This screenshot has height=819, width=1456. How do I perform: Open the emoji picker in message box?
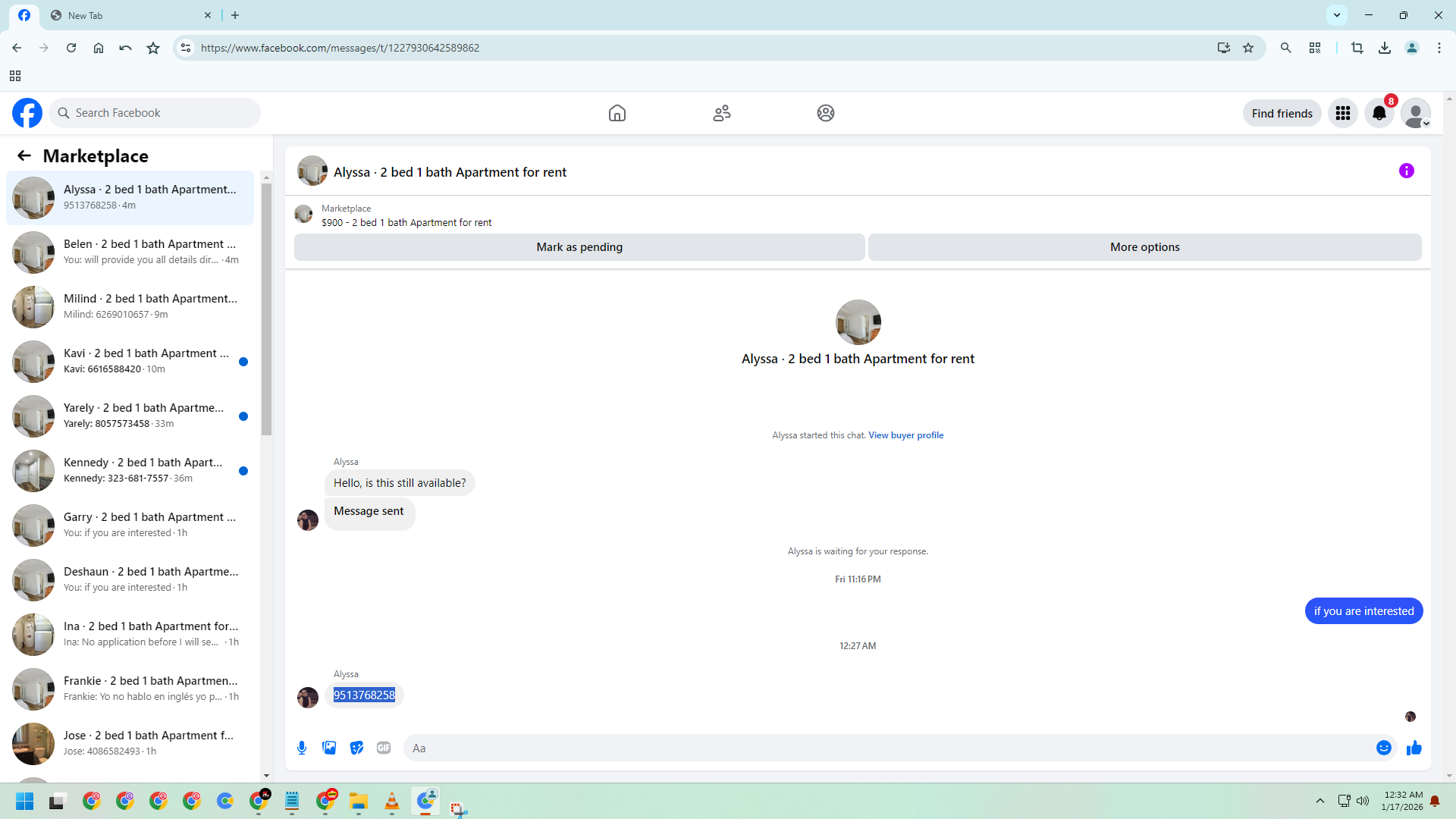1383,748
